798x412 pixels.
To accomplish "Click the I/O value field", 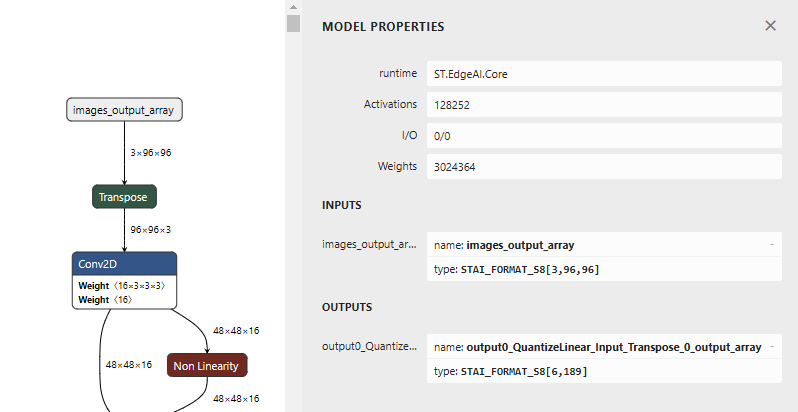I will tap(603, 136).
